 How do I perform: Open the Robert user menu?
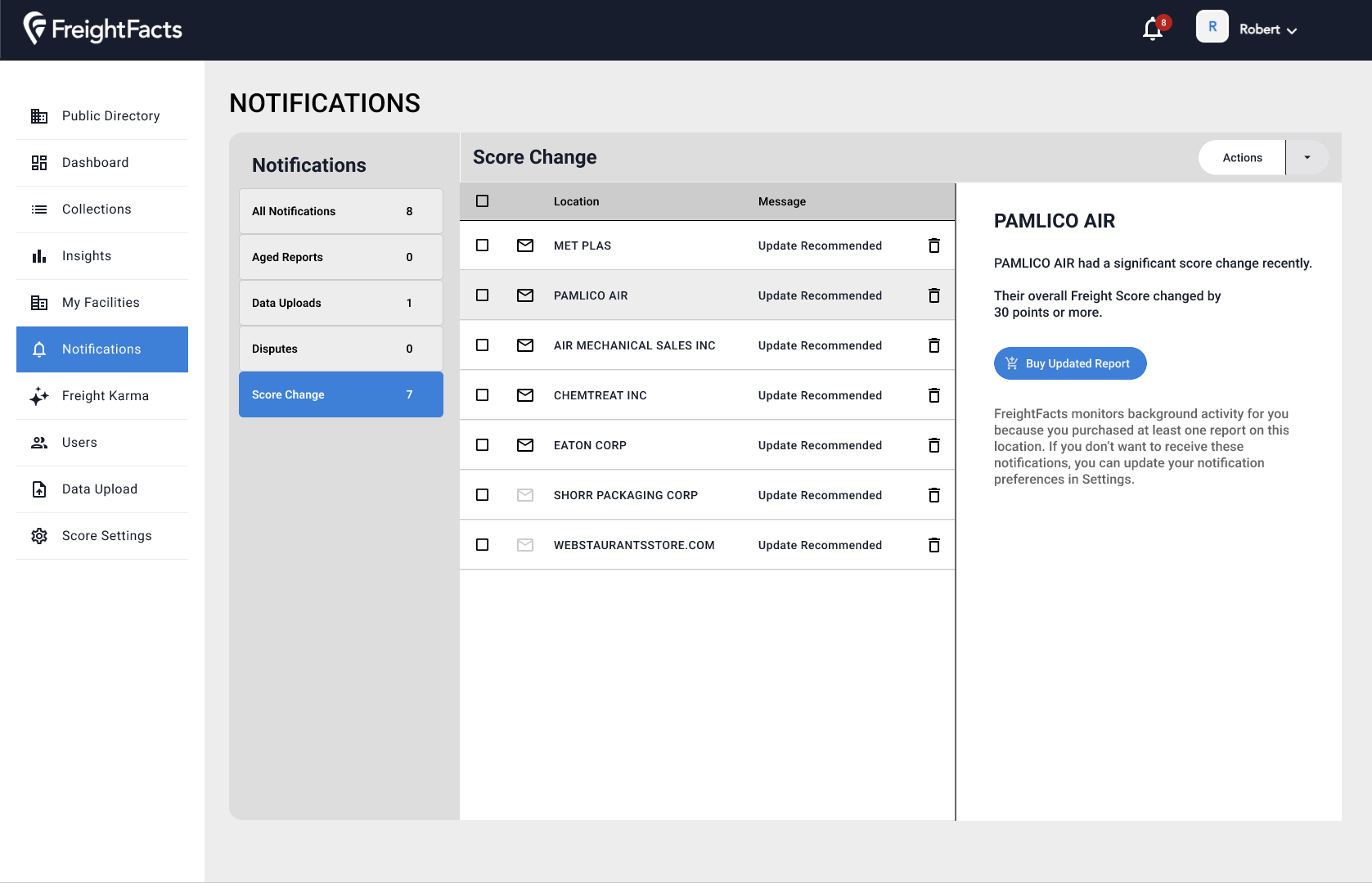click(x=1266, y=29)
